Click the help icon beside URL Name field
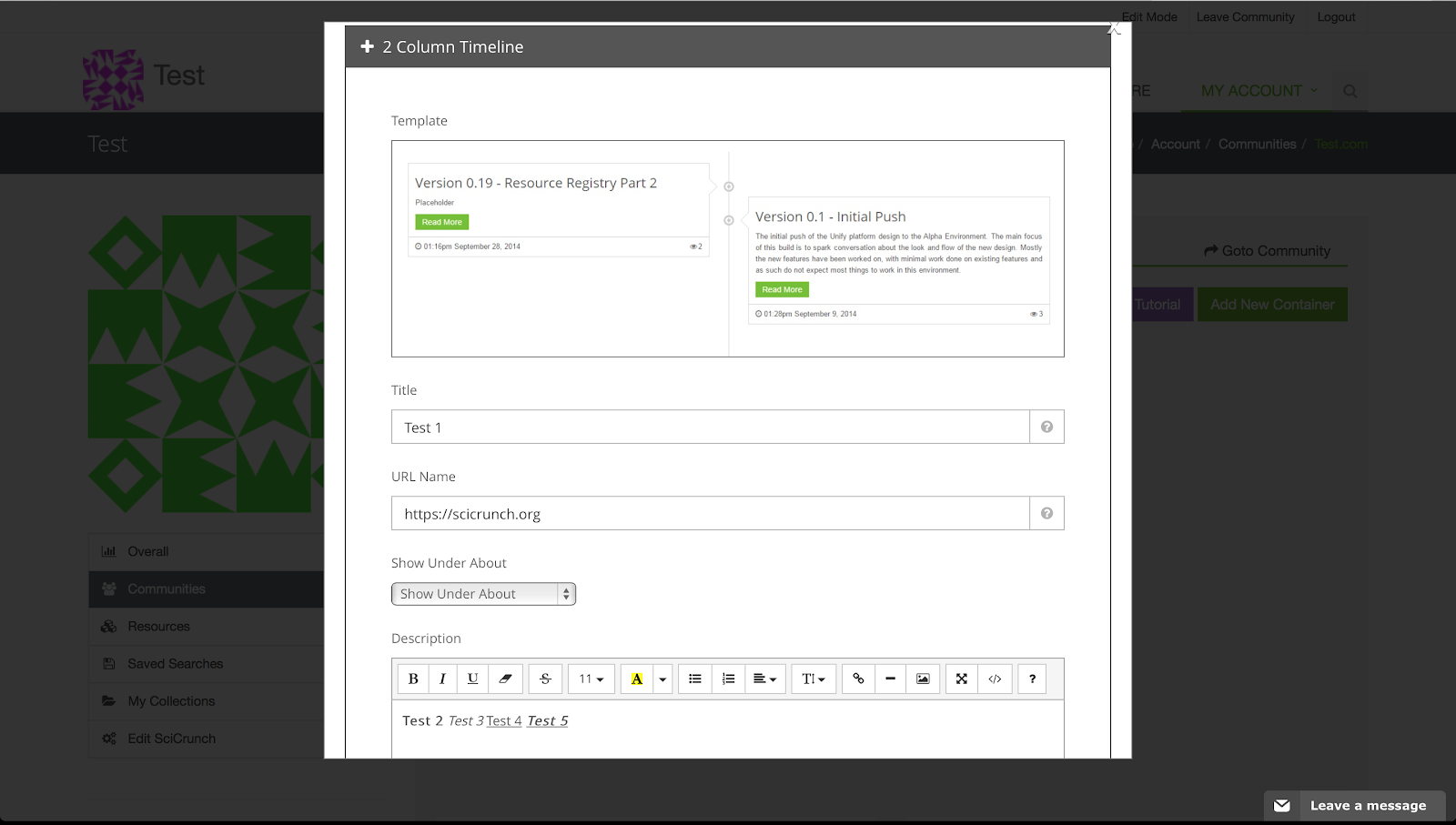Viewport: 1456px width, 825px height. [x=1046, y=513]
